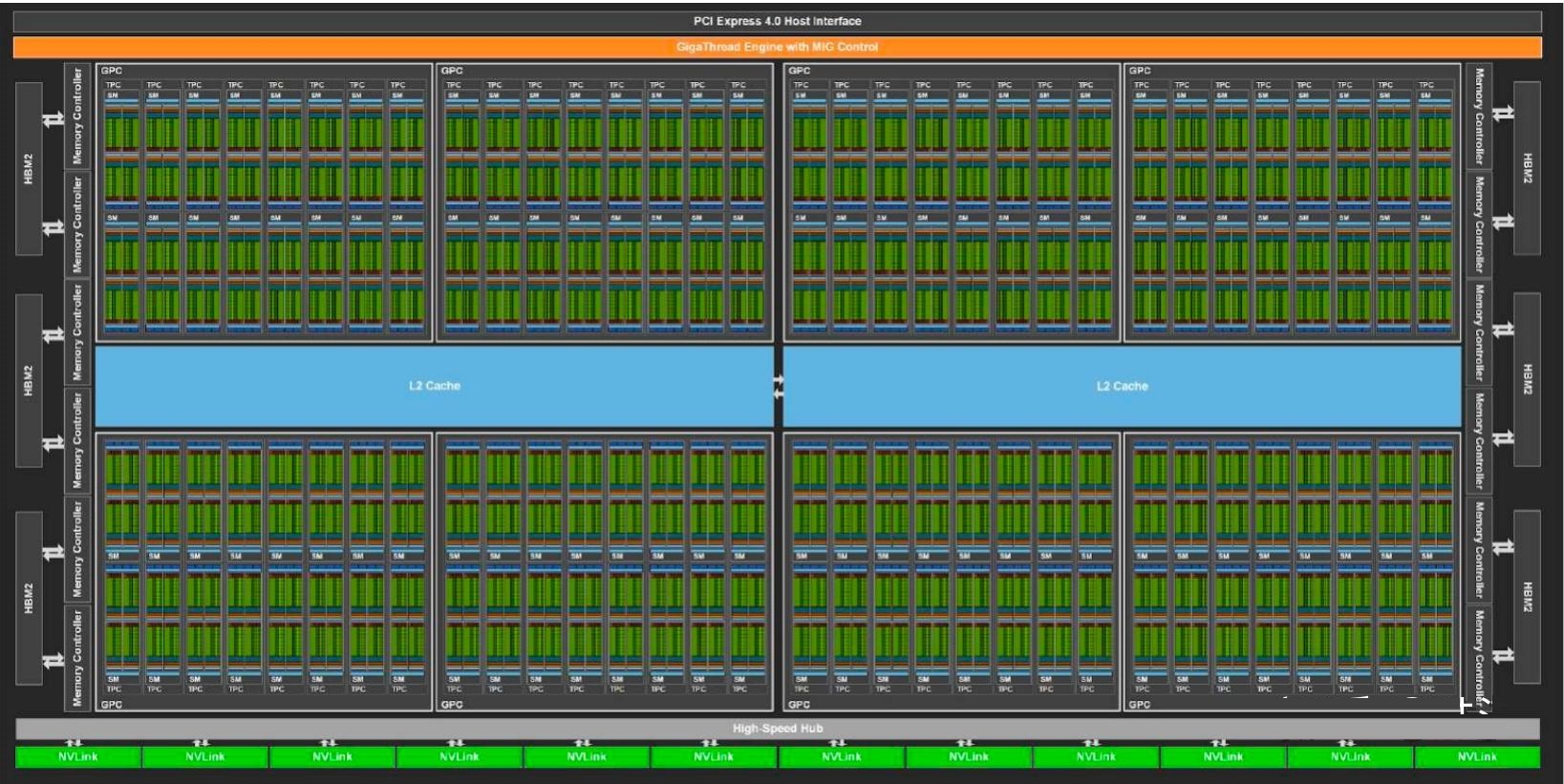
Task: Select the leftmost green NVLink block
Action: pyautogui.click(x=77, y=757)
